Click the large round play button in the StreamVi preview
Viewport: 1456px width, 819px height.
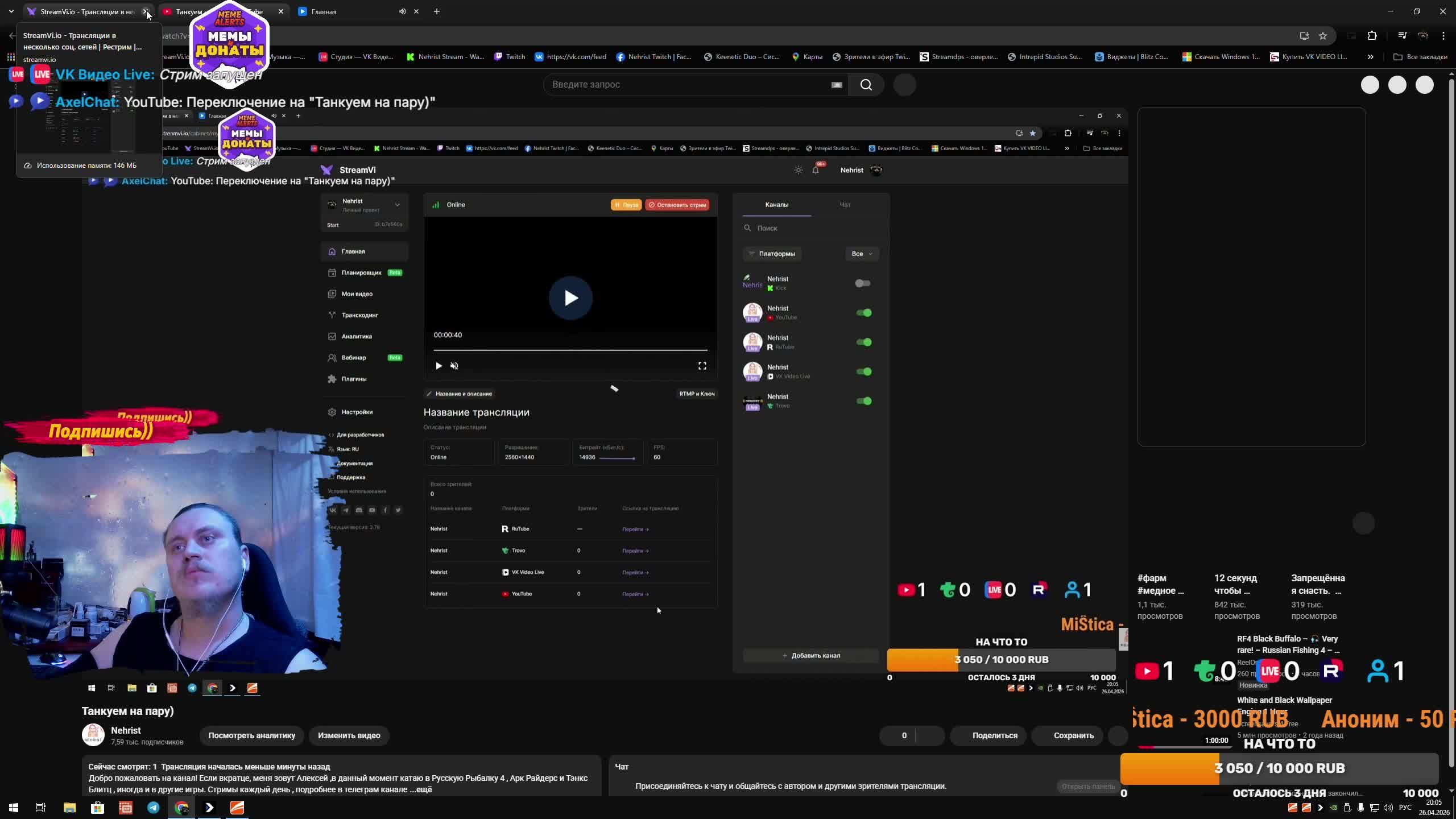tap(570, 298)
